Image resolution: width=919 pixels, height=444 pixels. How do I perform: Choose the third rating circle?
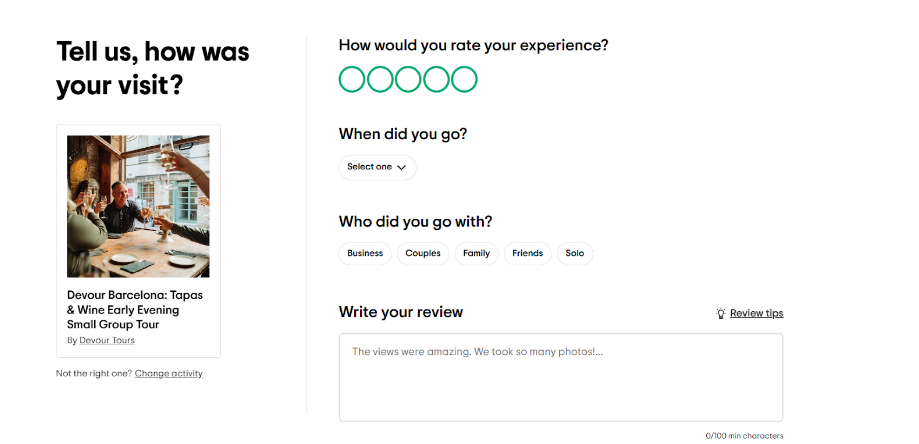pos(408,79)
